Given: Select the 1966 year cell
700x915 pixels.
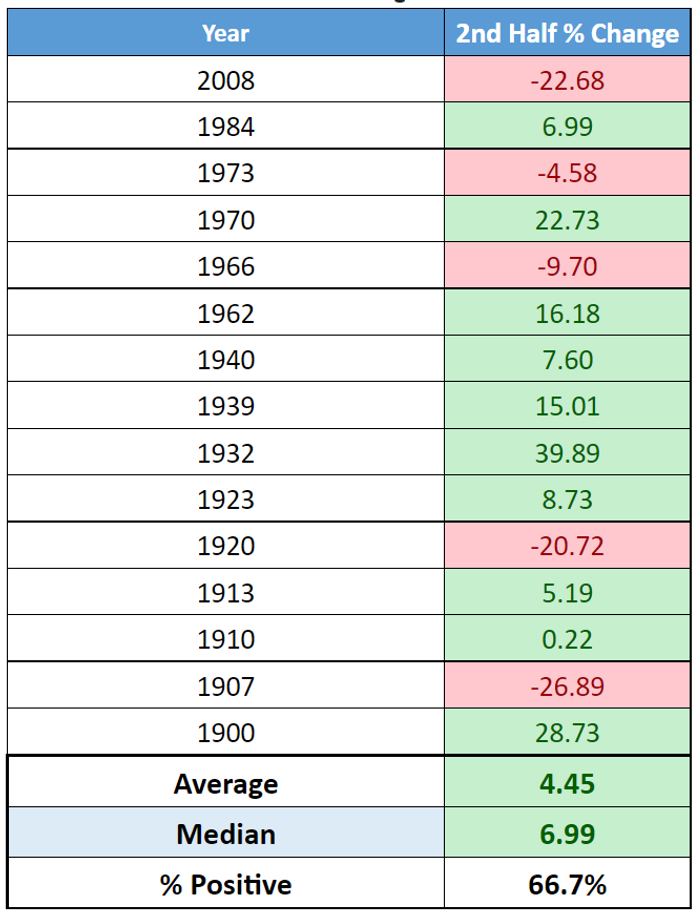Looking at the screenshot, I should coord(226,267).
